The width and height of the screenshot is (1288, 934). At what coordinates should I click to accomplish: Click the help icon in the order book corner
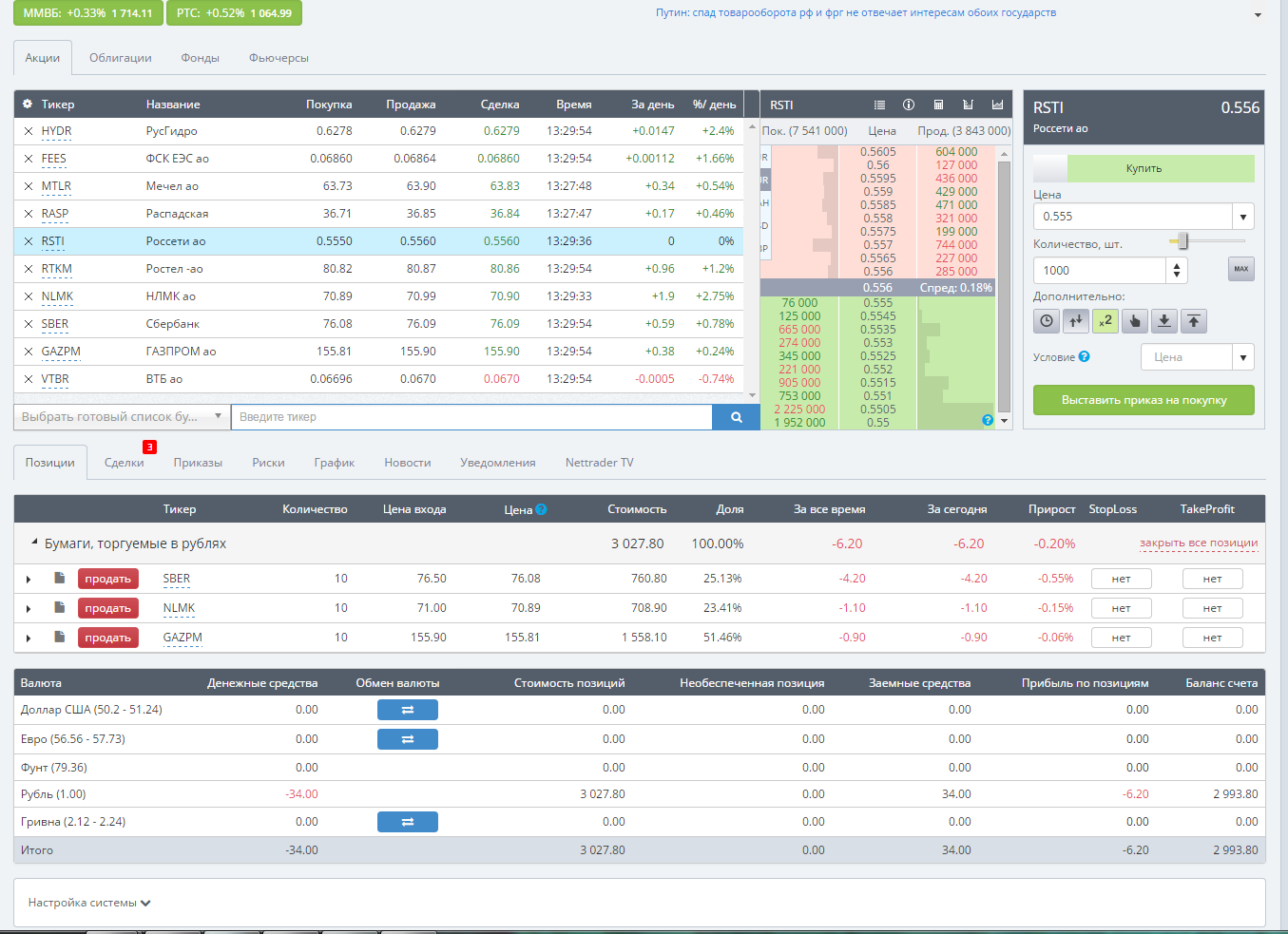tap(988, 420)
